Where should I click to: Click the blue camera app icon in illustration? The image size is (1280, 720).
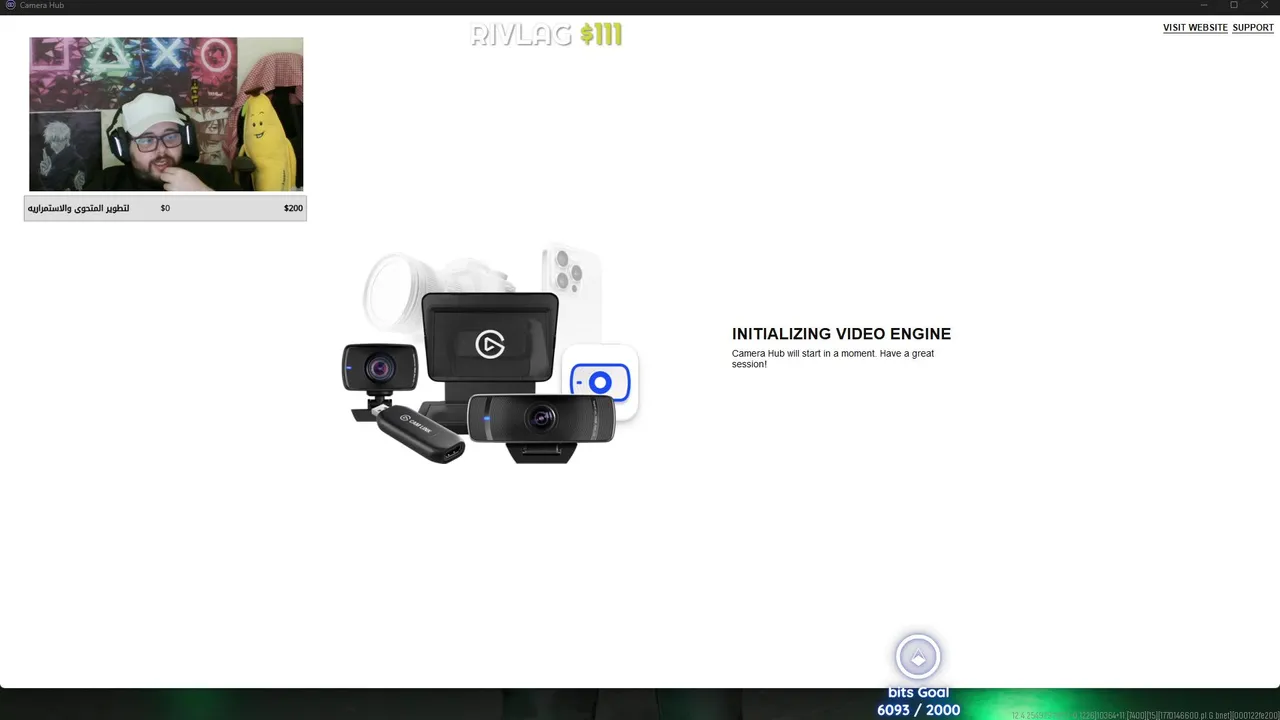(600, 382)
